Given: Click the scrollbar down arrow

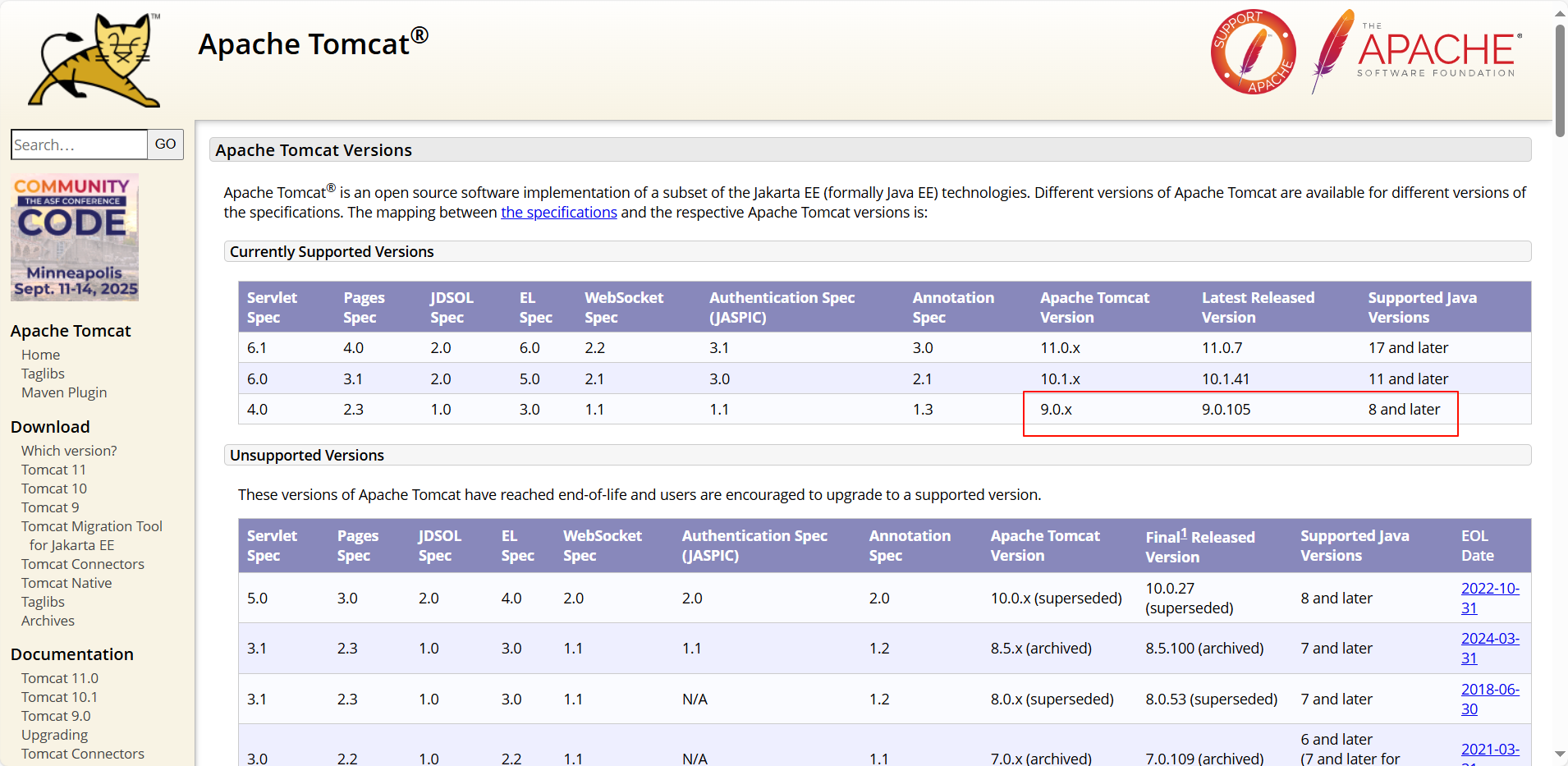Looking at the screenshot, I should click(x=1560, y=754).
